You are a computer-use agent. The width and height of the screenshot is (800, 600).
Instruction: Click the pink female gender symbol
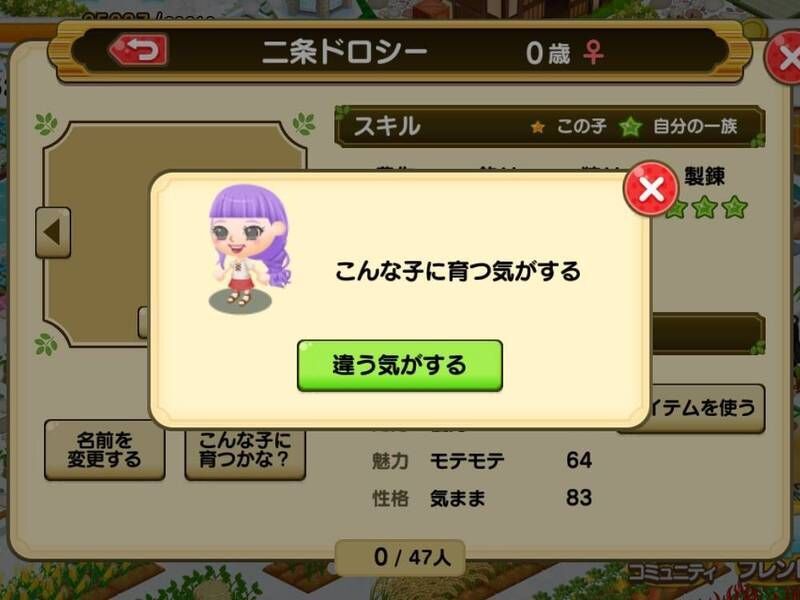point(593,53)
